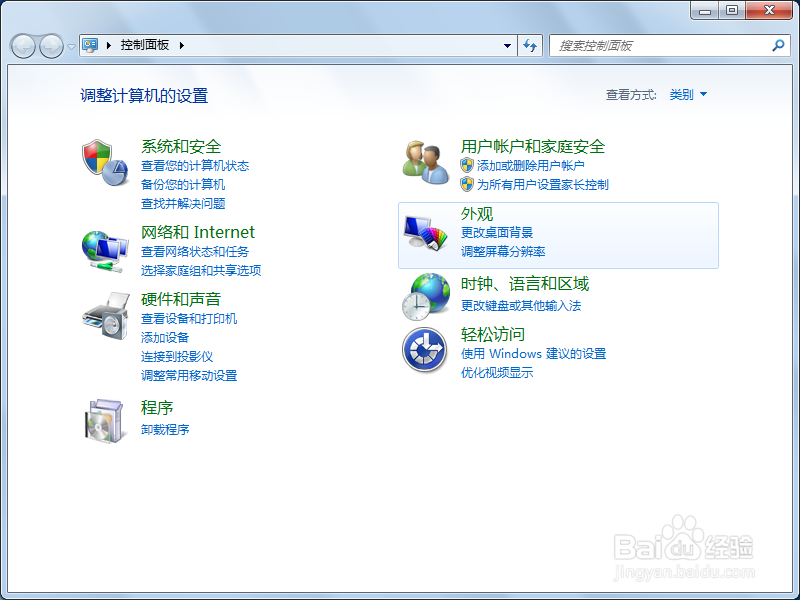Maximize the Control Panel window

[732, 10]
